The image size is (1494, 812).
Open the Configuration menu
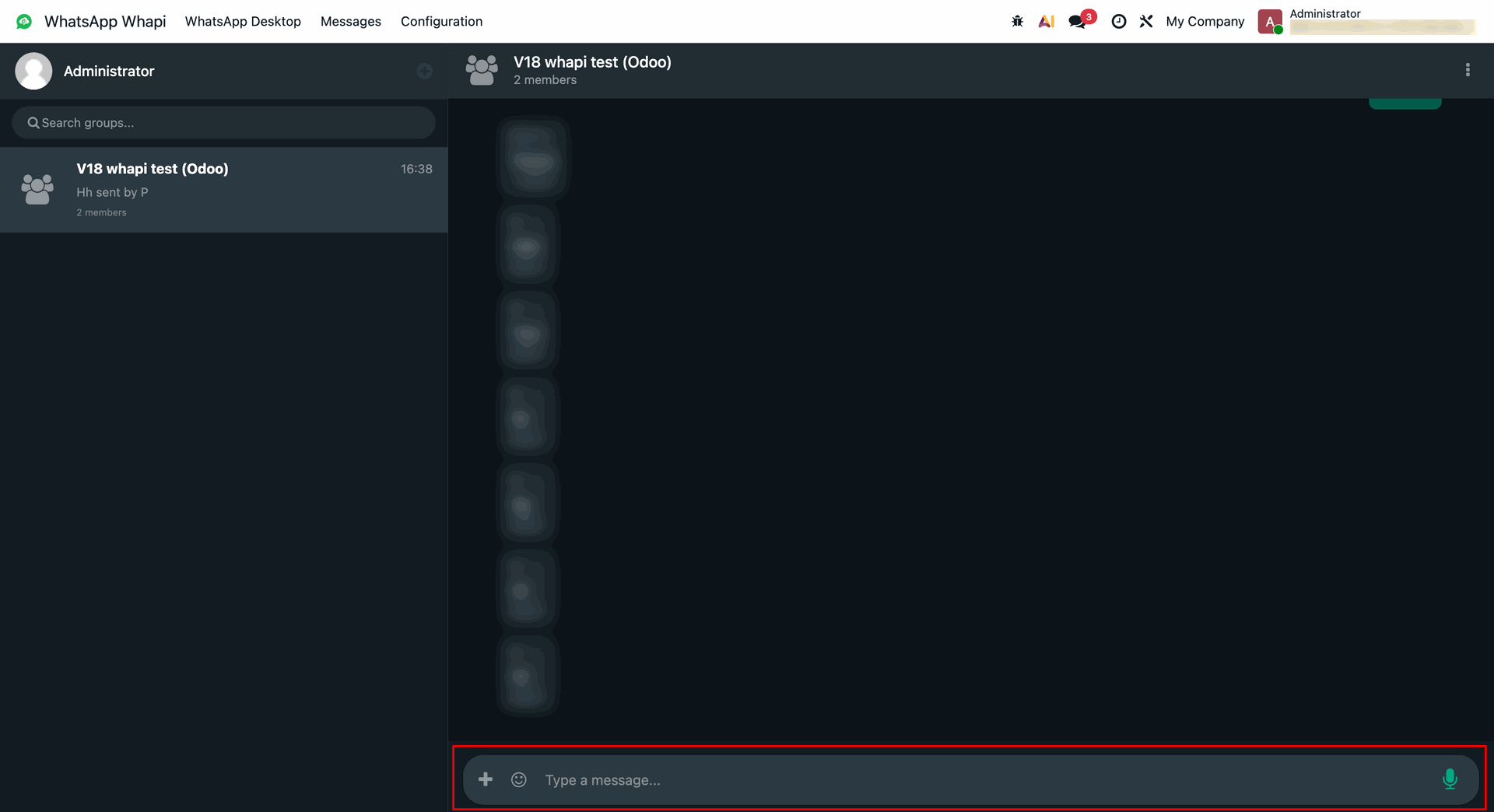441,21
